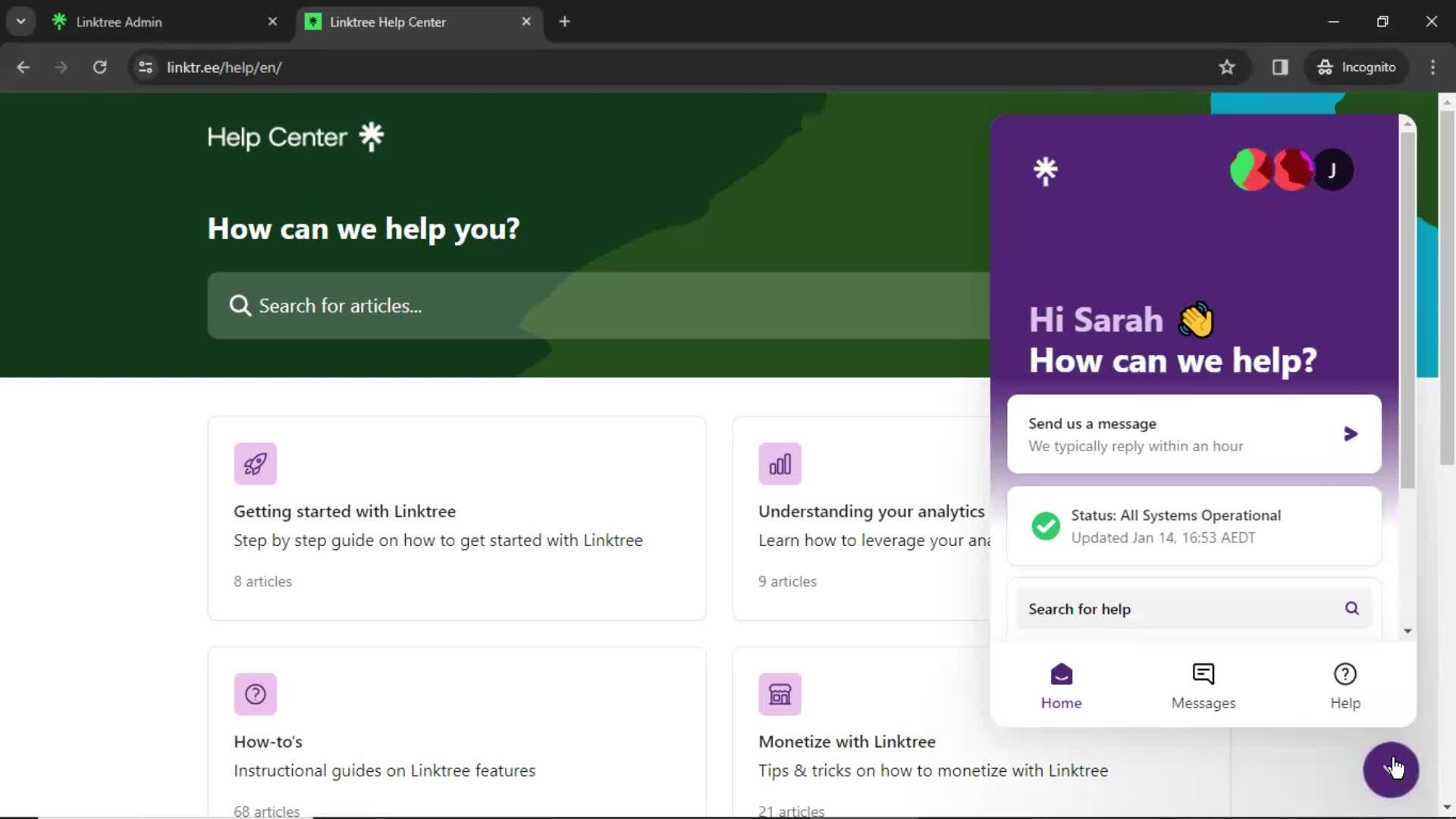The image size is (1456, 819).
Task: Click the green checkmark status icon
Action: click(x=1046, y=526)
